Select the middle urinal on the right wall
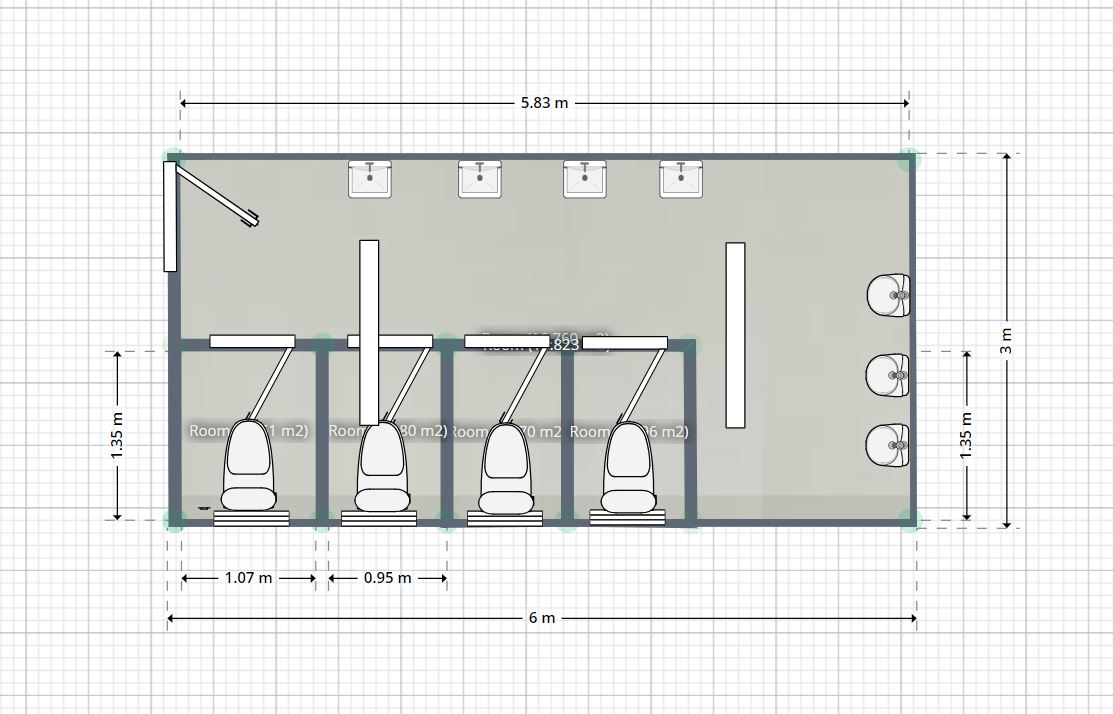This screenshot has height=714, width=1113. (x=887, y=374)
